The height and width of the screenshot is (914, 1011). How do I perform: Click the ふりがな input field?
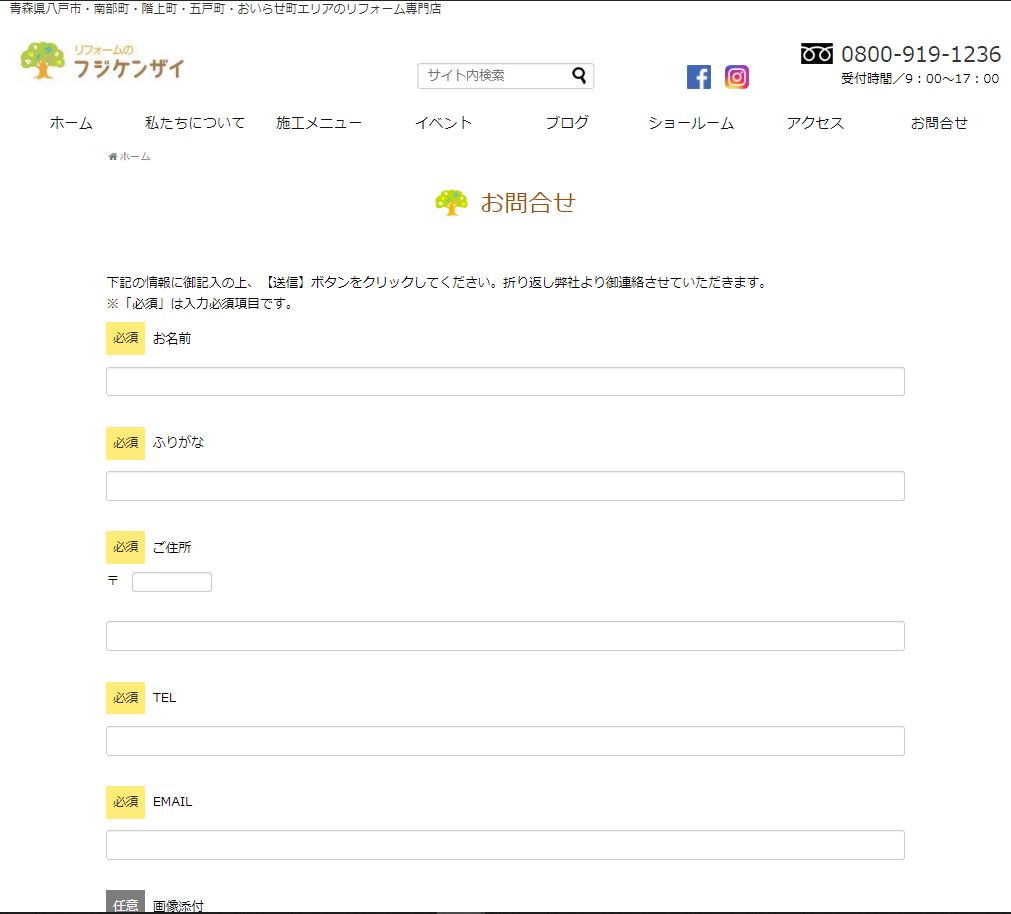[x=505, y=486]
